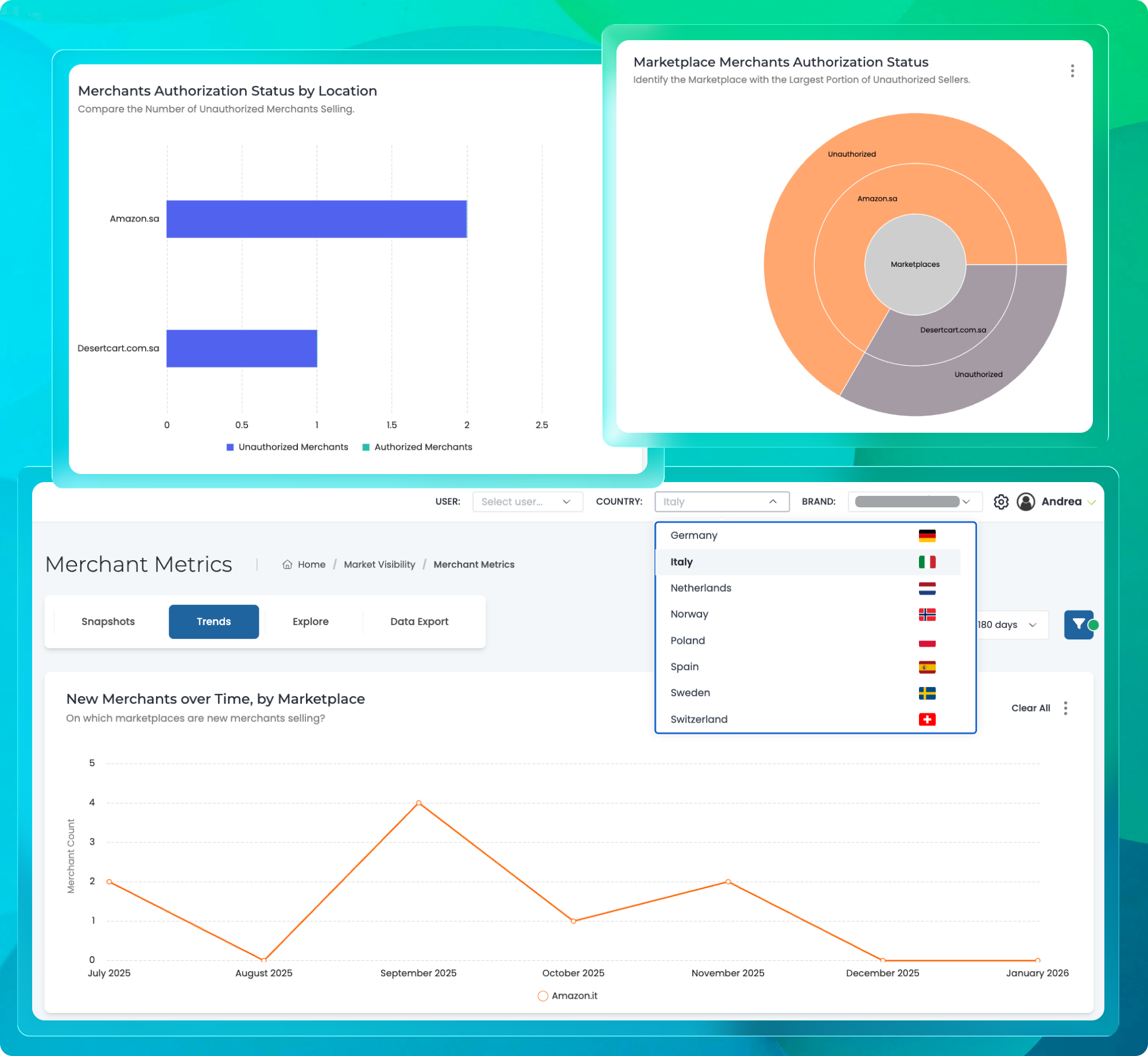Open the settings gear icon

coord(1001,502)
